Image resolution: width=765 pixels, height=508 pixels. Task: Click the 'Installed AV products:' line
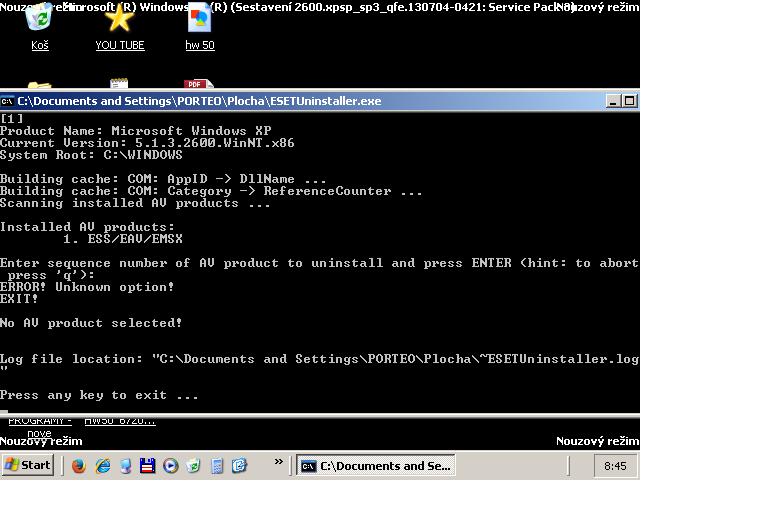tap(87, 227)
